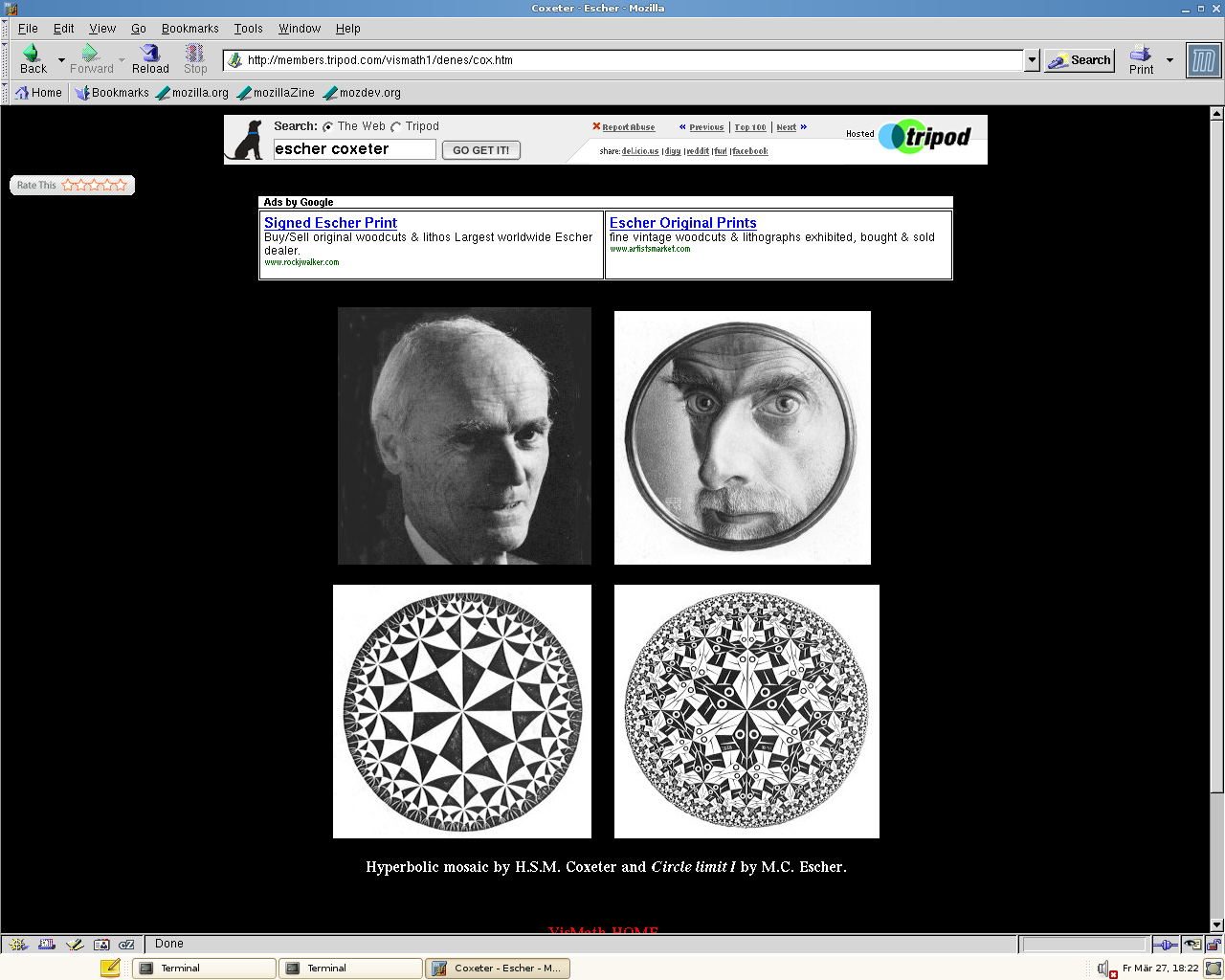Select the 'Tripod' search radio button
Viewport: 1225px width, 980px height.
click(396, 127)
